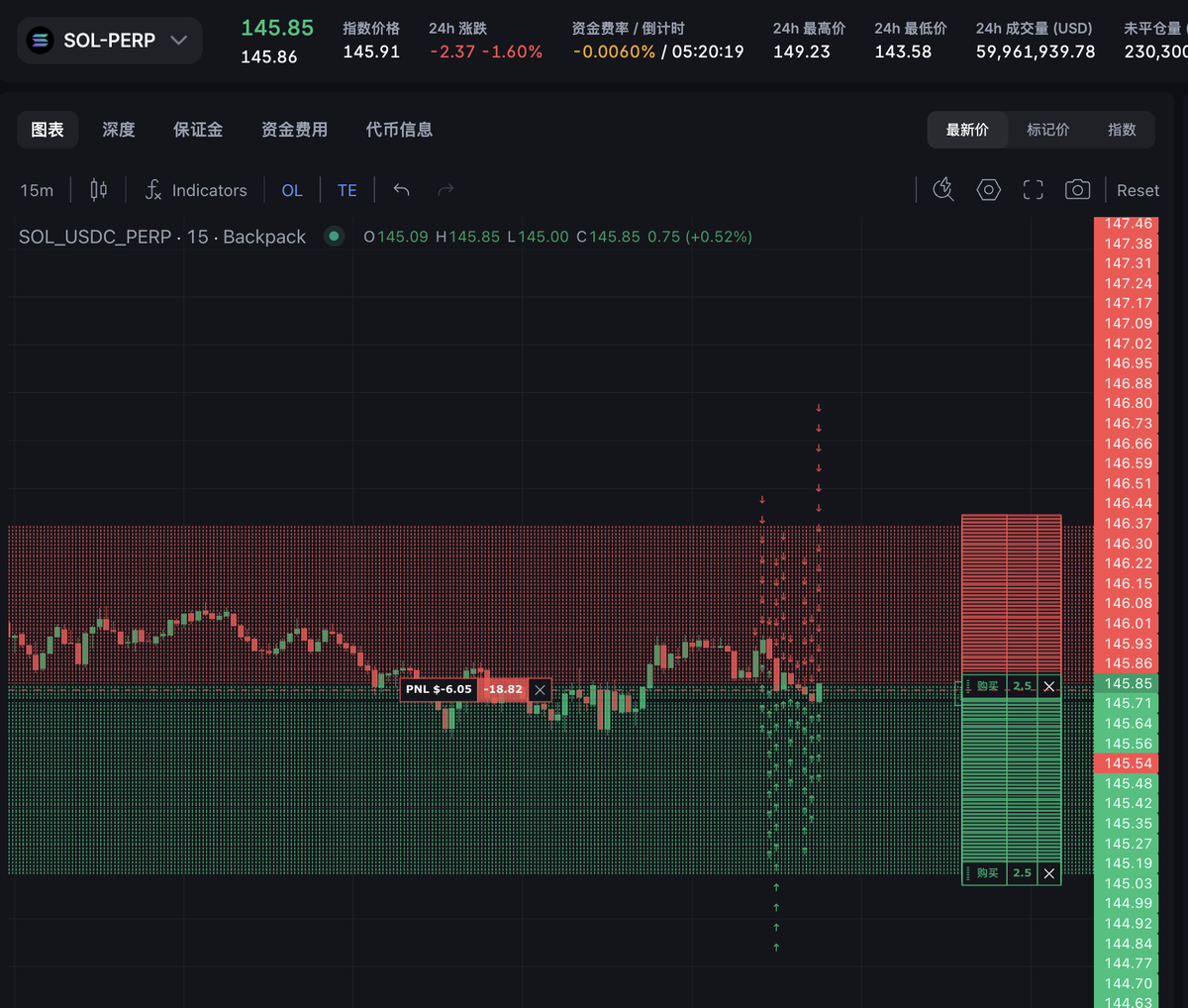The image size is (1188, 1008).
Task: Click the 24h 最低价 value 143.58
Action: click(x=903, y=51)
